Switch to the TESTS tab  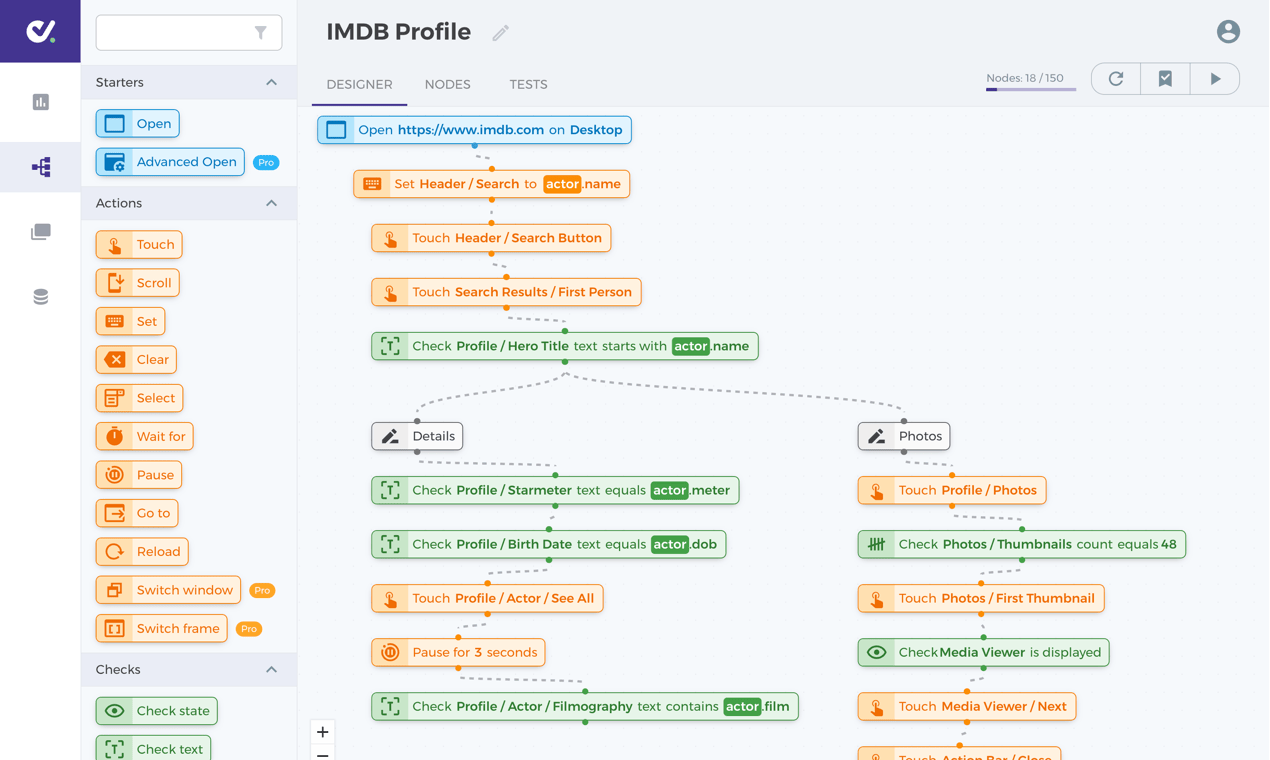coord(528,85)
